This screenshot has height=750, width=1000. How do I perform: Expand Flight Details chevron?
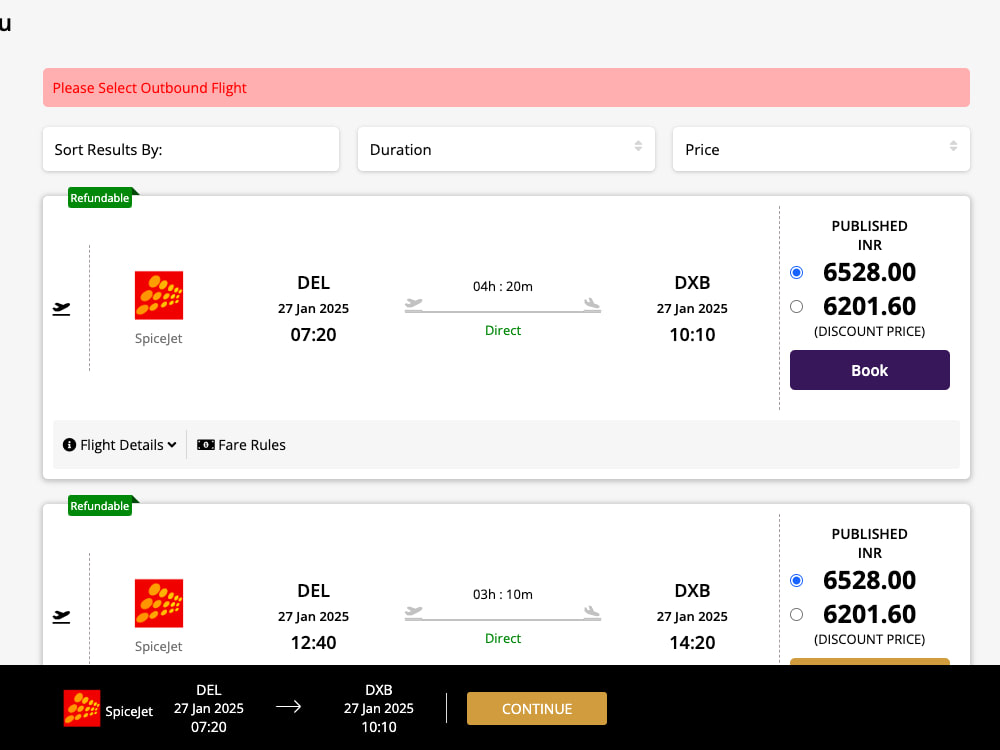172,445
